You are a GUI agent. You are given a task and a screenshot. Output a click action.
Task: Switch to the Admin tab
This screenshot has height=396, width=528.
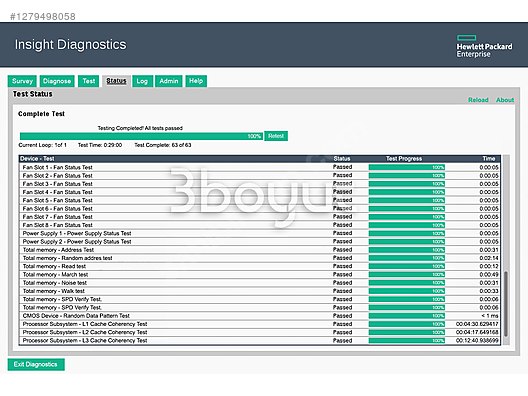click(x=169, y=81)
